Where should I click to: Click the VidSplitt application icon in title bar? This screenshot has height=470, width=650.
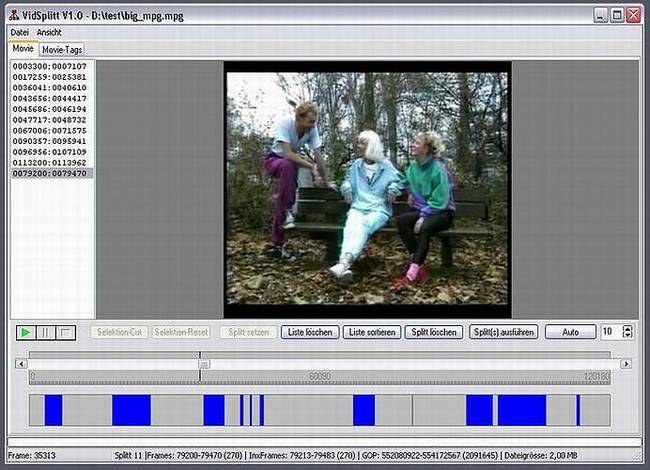tap(14, 16)
